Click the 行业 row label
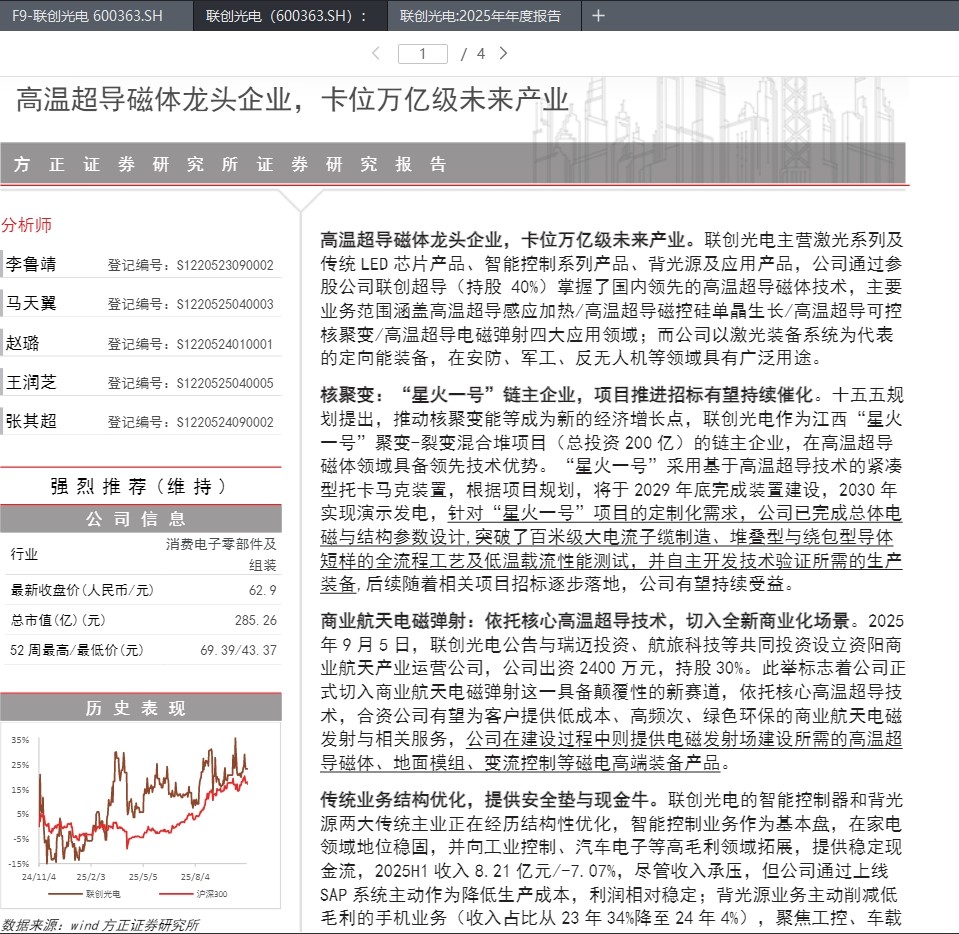 pyautogui.click(x=24, y=554)
